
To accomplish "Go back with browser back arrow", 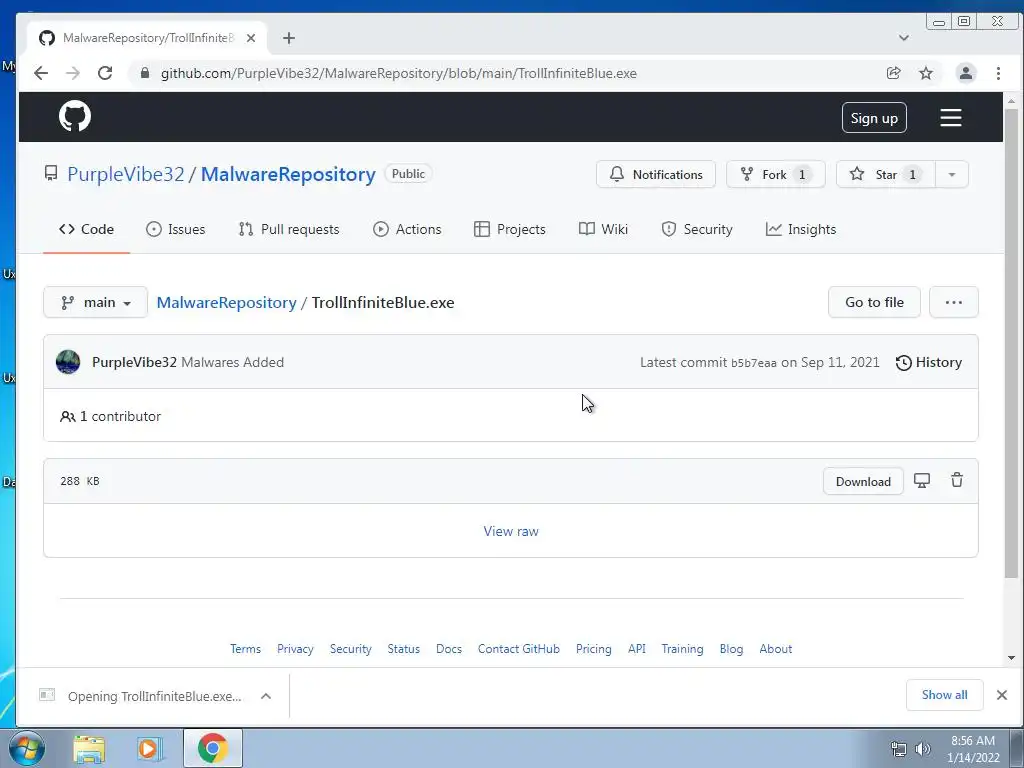I will point(41,73).
